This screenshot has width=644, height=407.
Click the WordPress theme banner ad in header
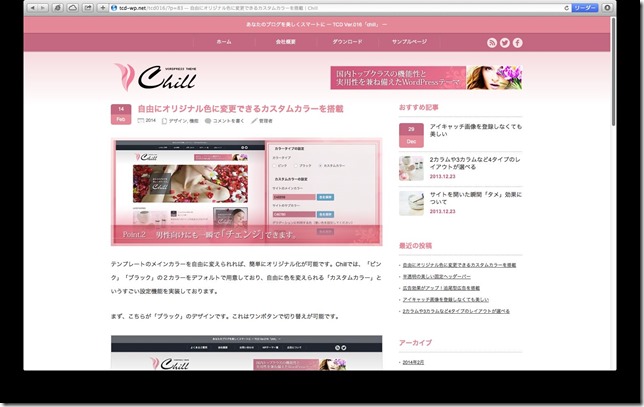[x=426, y=78]
